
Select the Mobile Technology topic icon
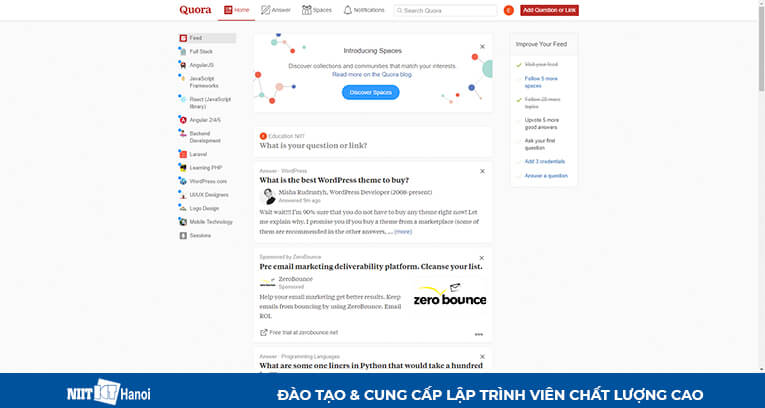pyautogui.click(x=183, y=222)
